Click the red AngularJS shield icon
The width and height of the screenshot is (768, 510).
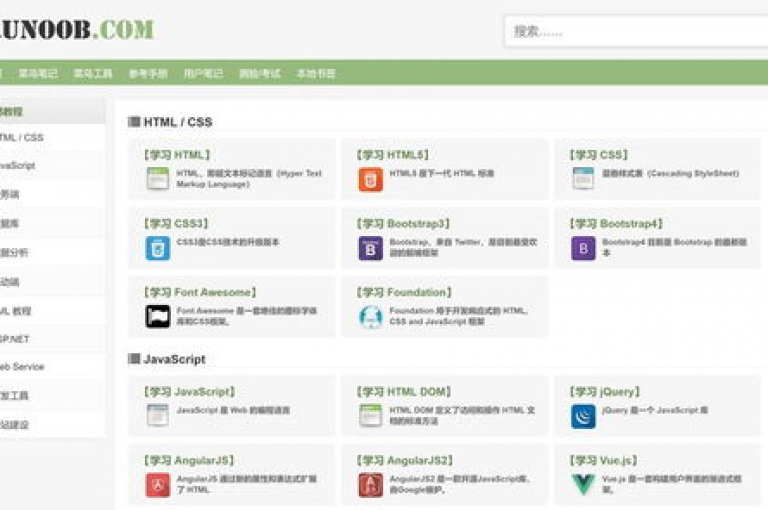pos(158,485)
